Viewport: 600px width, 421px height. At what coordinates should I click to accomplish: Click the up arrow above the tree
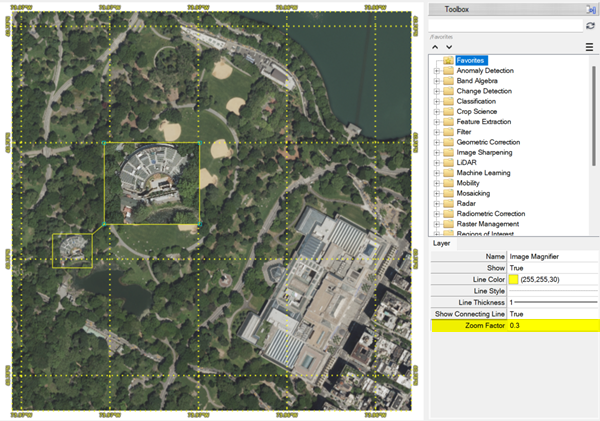click(x=436, y=47)
